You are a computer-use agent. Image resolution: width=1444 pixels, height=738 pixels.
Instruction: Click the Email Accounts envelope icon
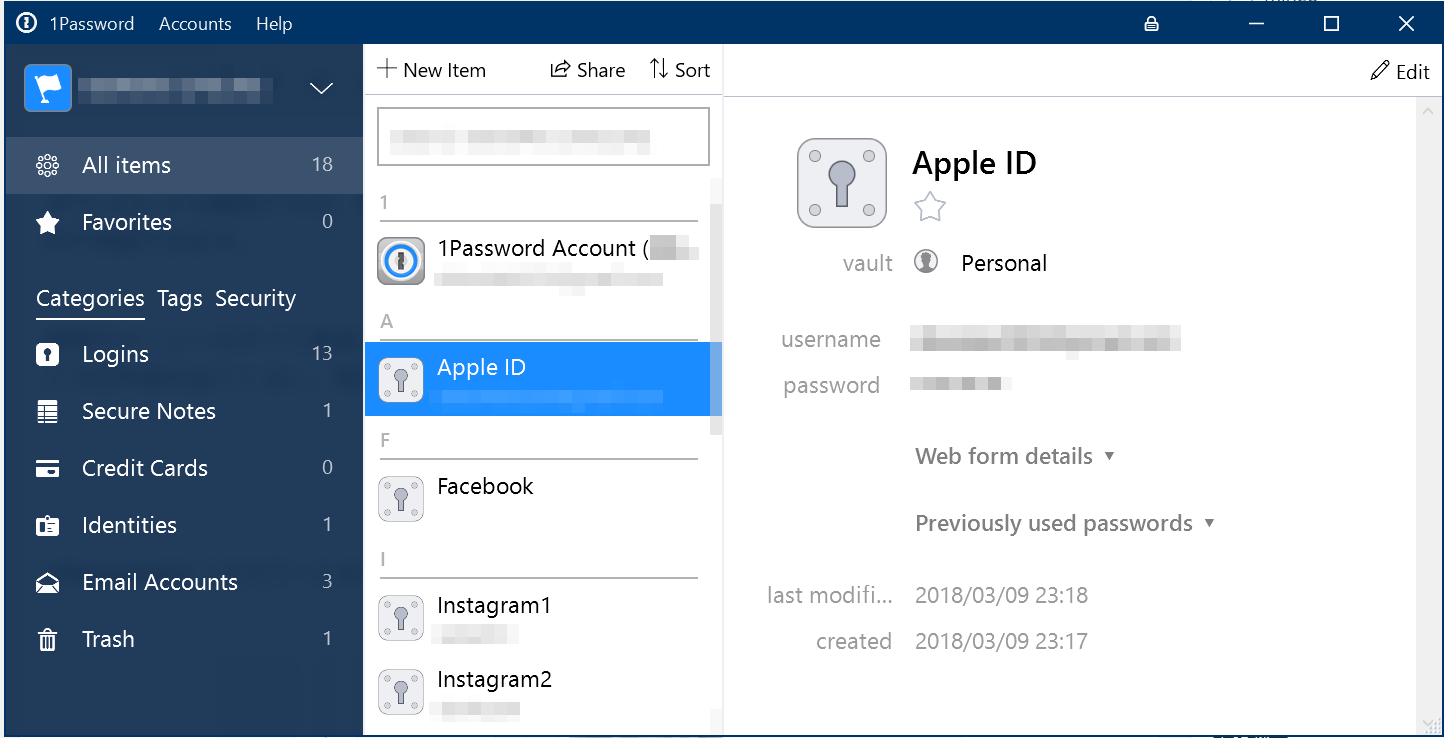click(47, 582)
